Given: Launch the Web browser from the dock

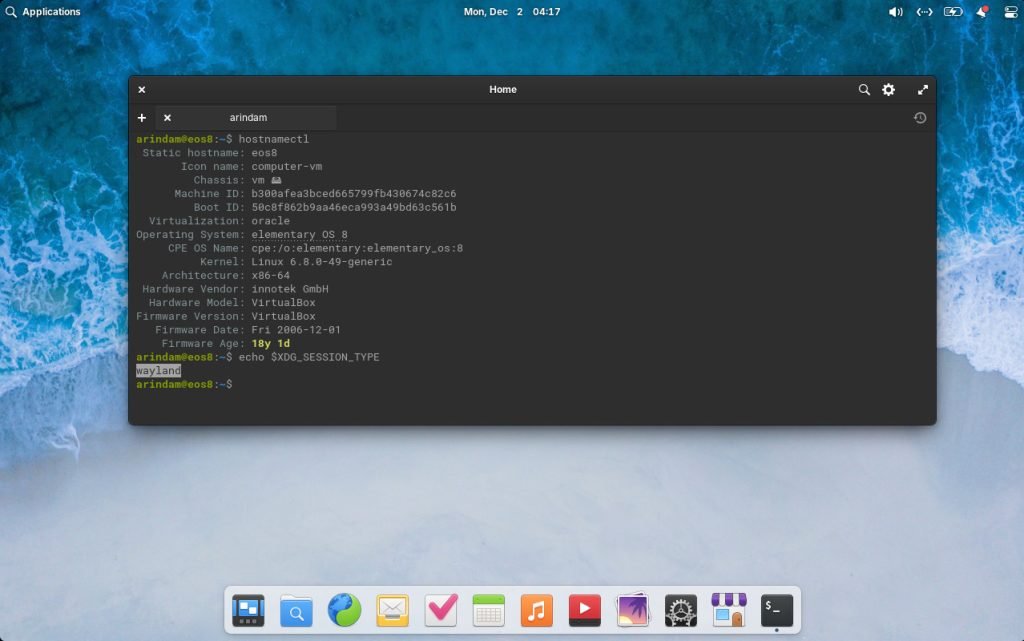Looking at the screenshot, I should (344, 610).
